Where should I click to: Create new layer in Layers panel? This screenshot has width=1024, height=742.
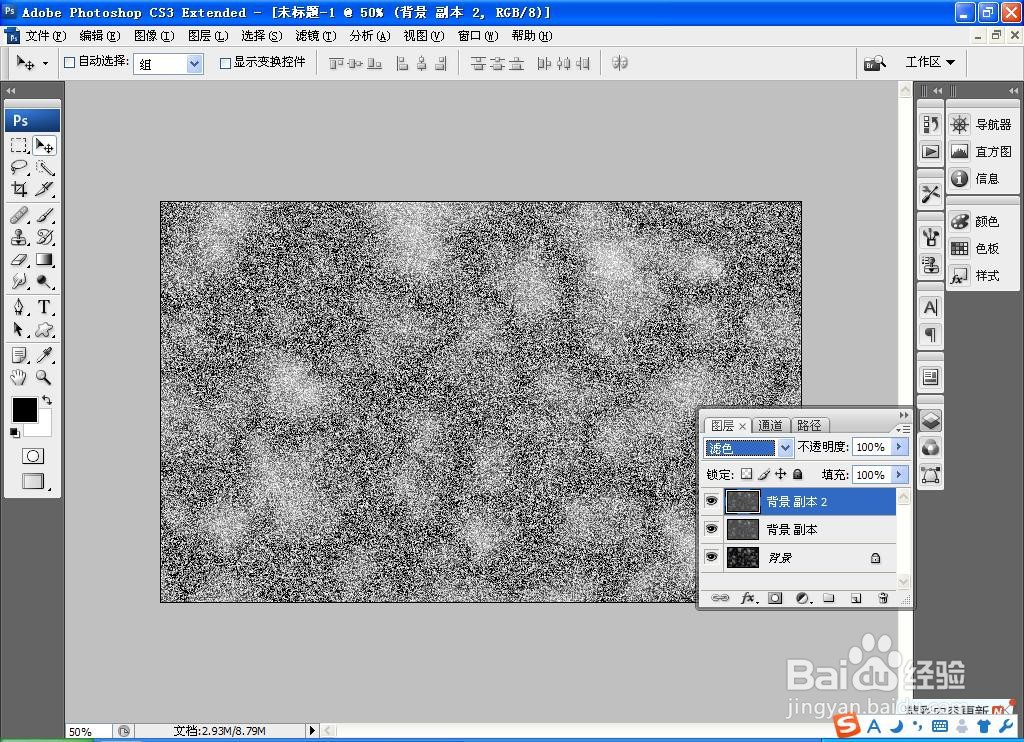[x=856, y=598]
